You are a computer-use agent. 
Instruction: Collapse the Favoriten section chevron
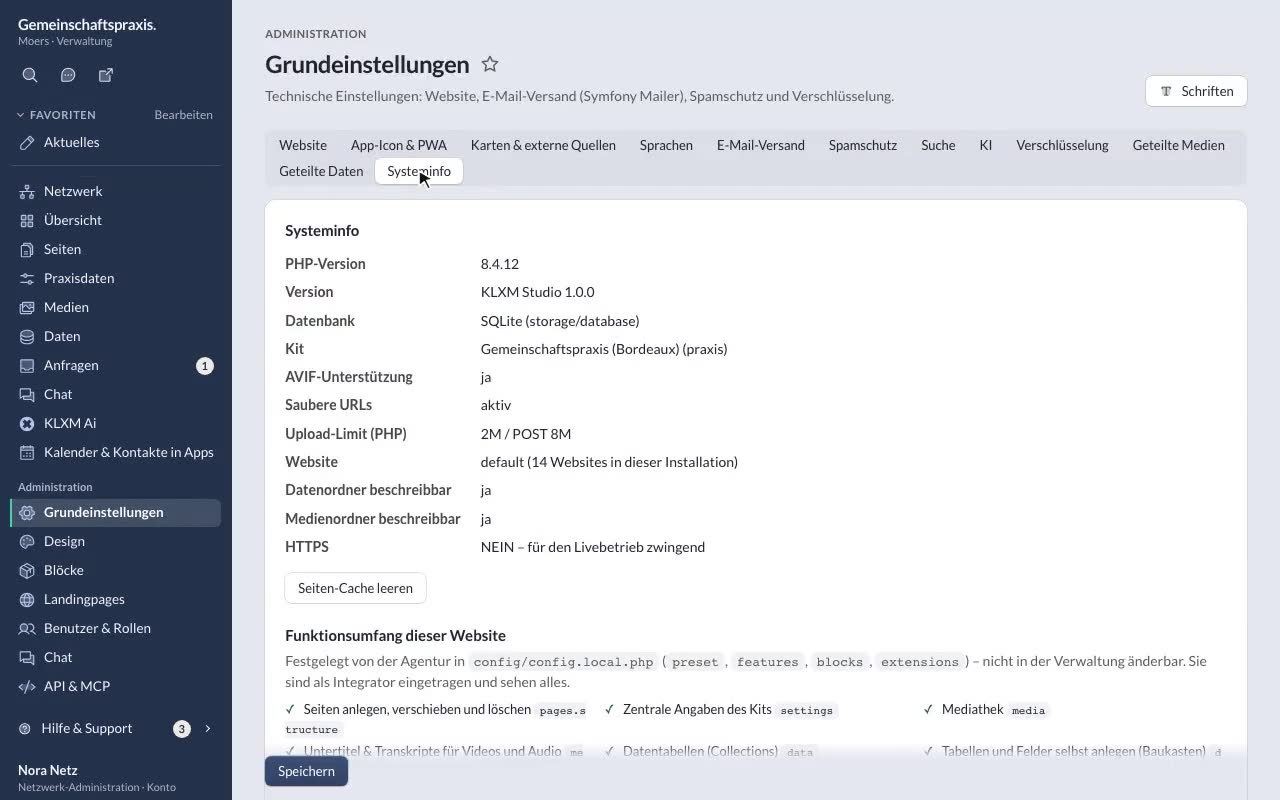pyautogui.click(x=21, y=115)
